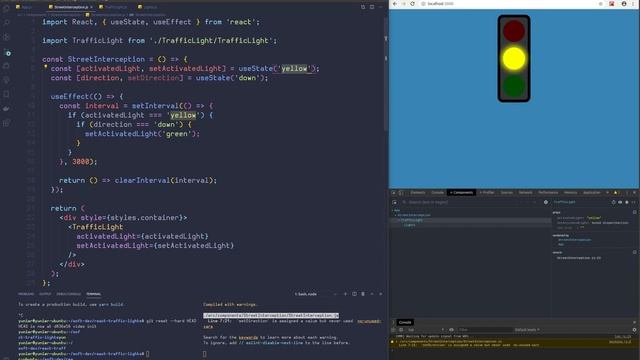Add a new terminal with plus icon

345,294
